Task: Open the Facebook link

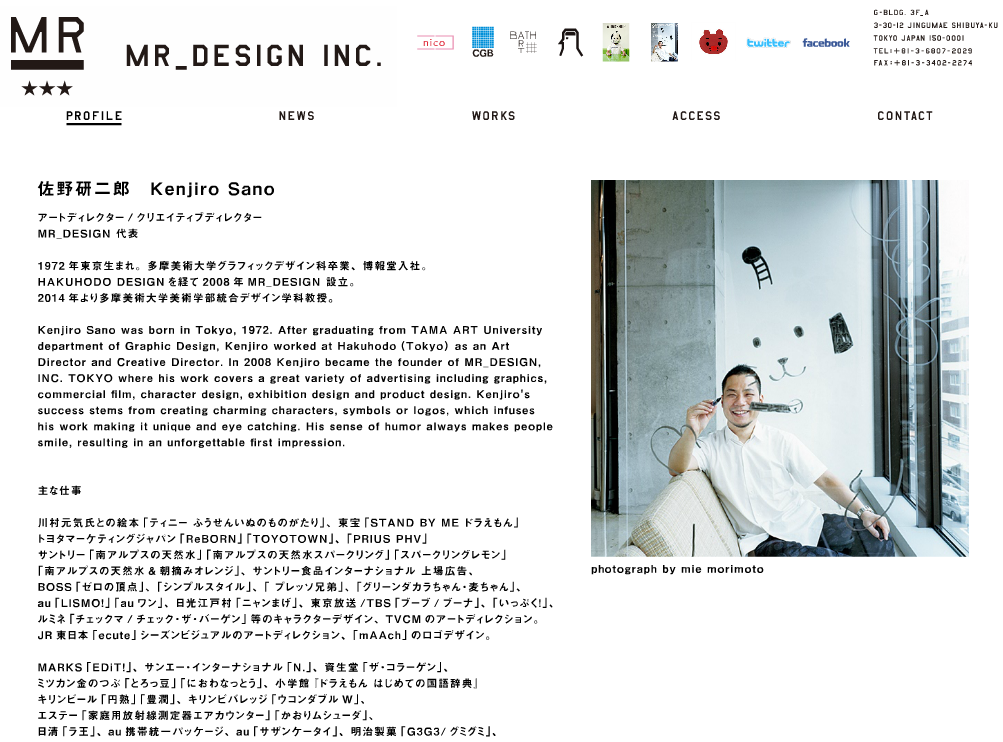Action: [x=826, y=43]
